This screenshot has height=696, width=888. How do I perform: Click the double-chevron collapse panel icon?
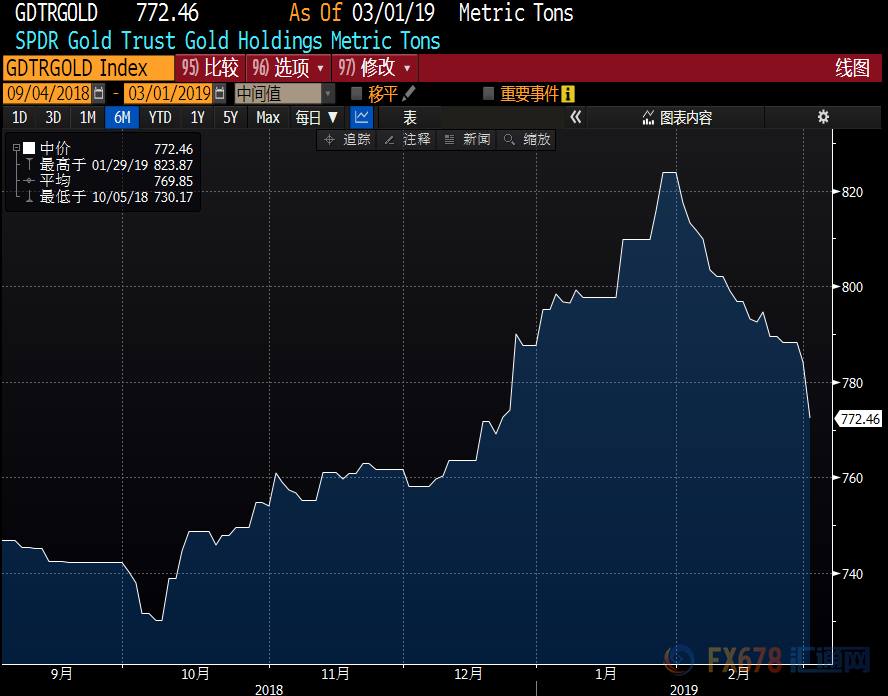tap(576, 117)
